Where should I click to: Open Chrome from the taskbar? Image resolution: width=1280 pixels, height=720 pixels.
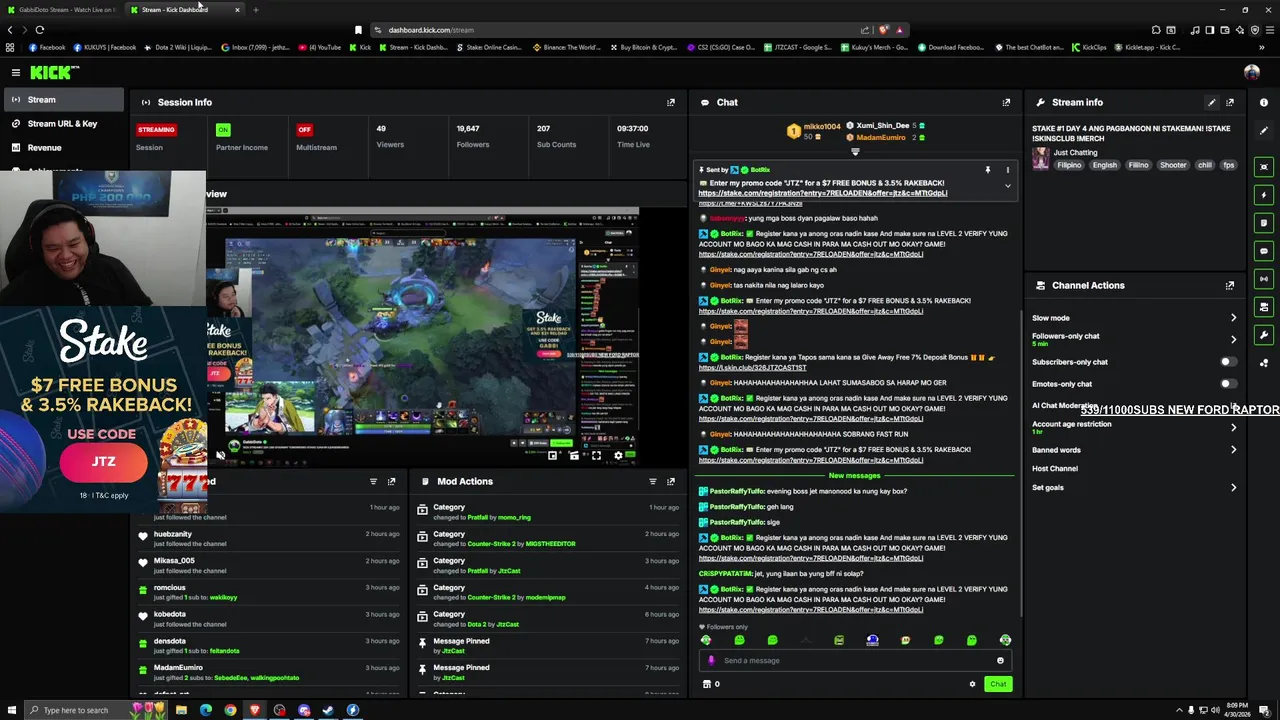point(230,710)
